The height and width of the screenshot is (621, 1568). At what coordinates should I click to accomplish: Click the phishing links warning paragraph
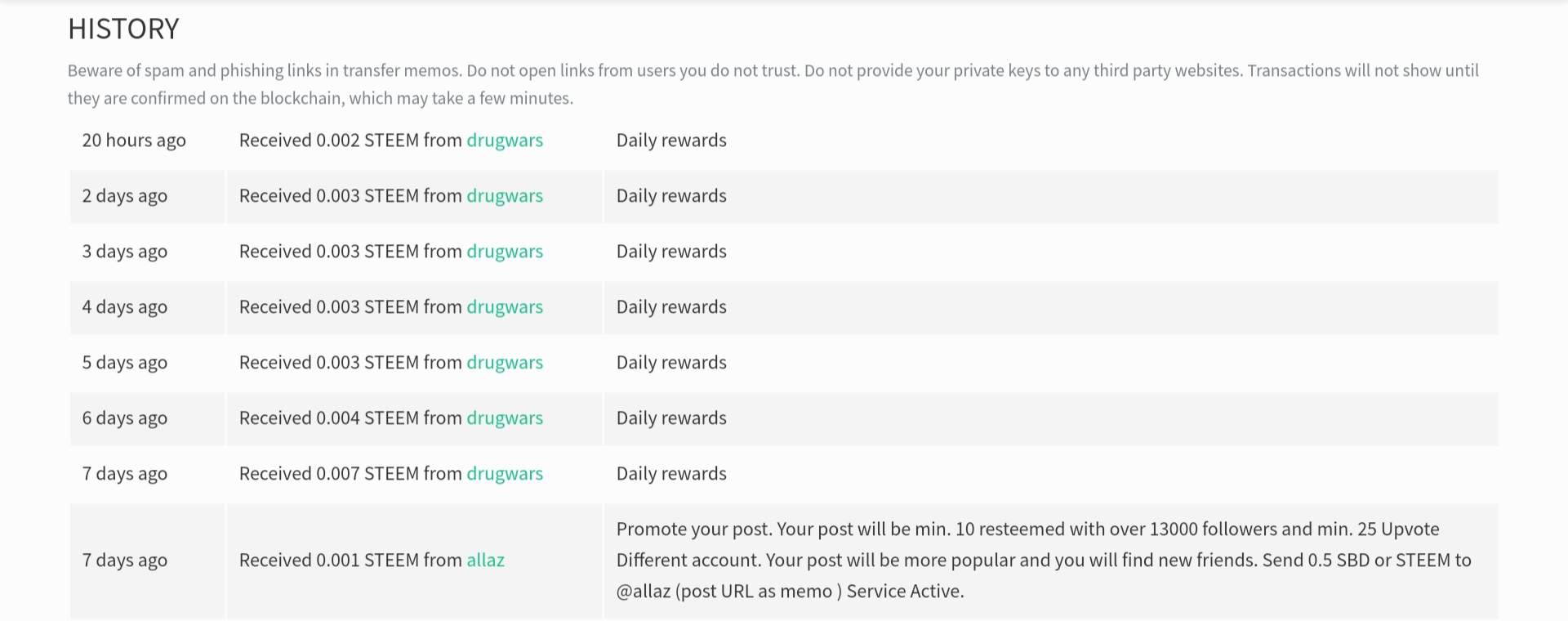coord(773,84)
